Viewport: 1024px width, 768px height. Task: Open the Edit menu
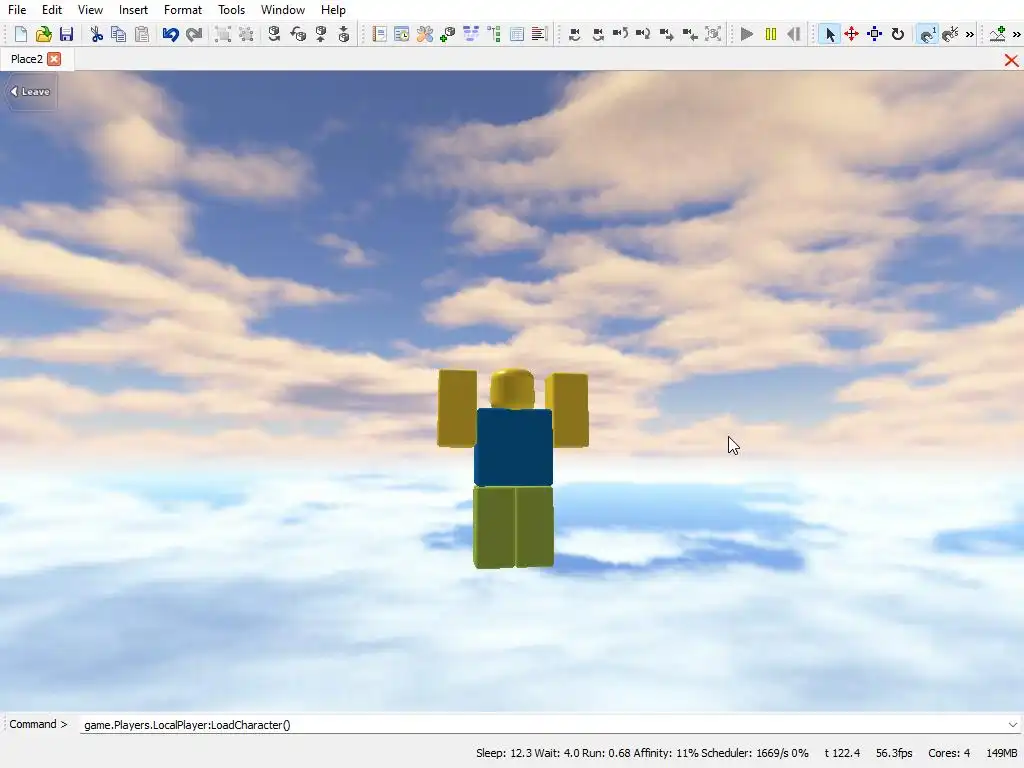[52, 10]
